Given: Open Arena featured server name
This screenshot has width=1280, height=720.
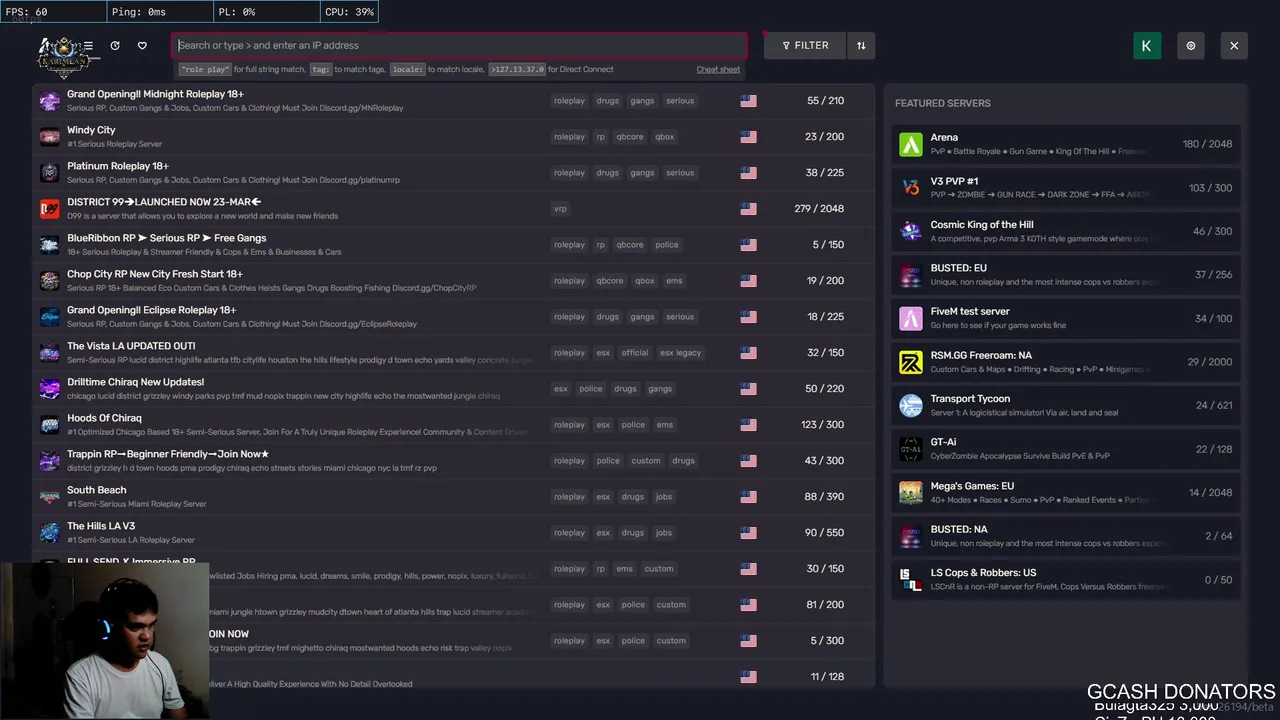Looking at the screenshot, I should [944, 138].
